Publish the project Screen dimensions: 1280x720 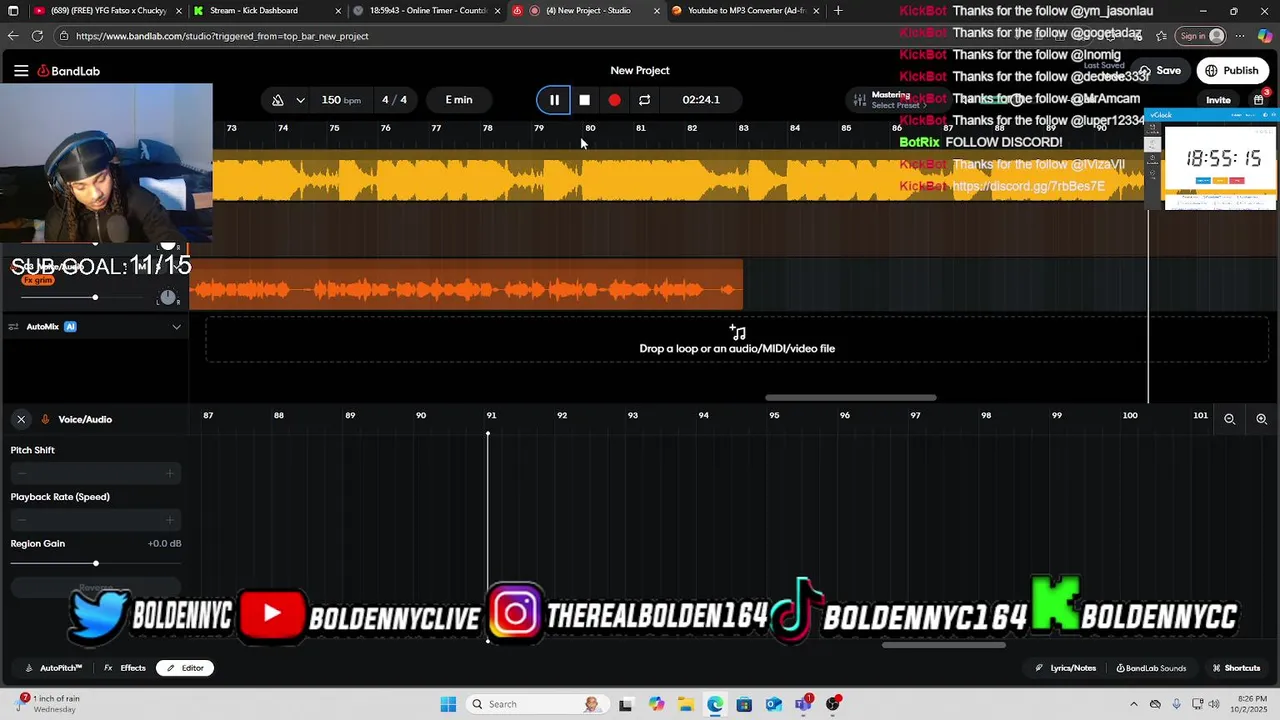point(1232,71)
